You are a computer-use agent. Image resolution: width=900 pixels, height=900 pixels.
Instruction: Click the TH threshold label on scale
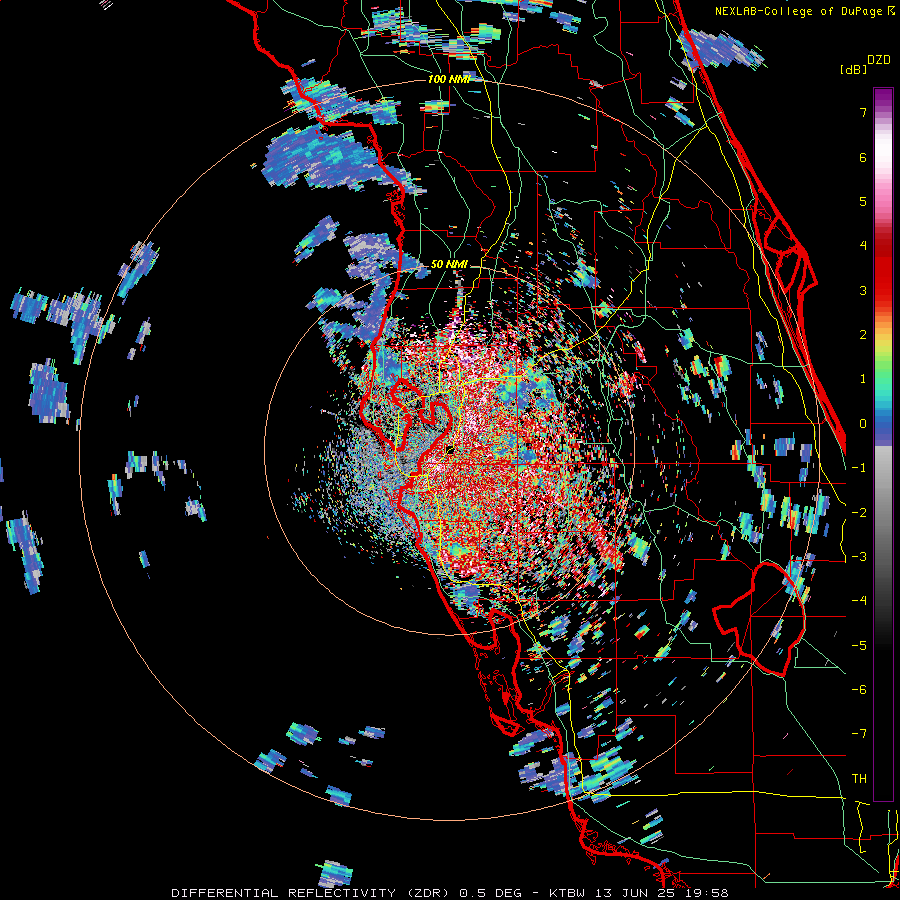[859, 779]
